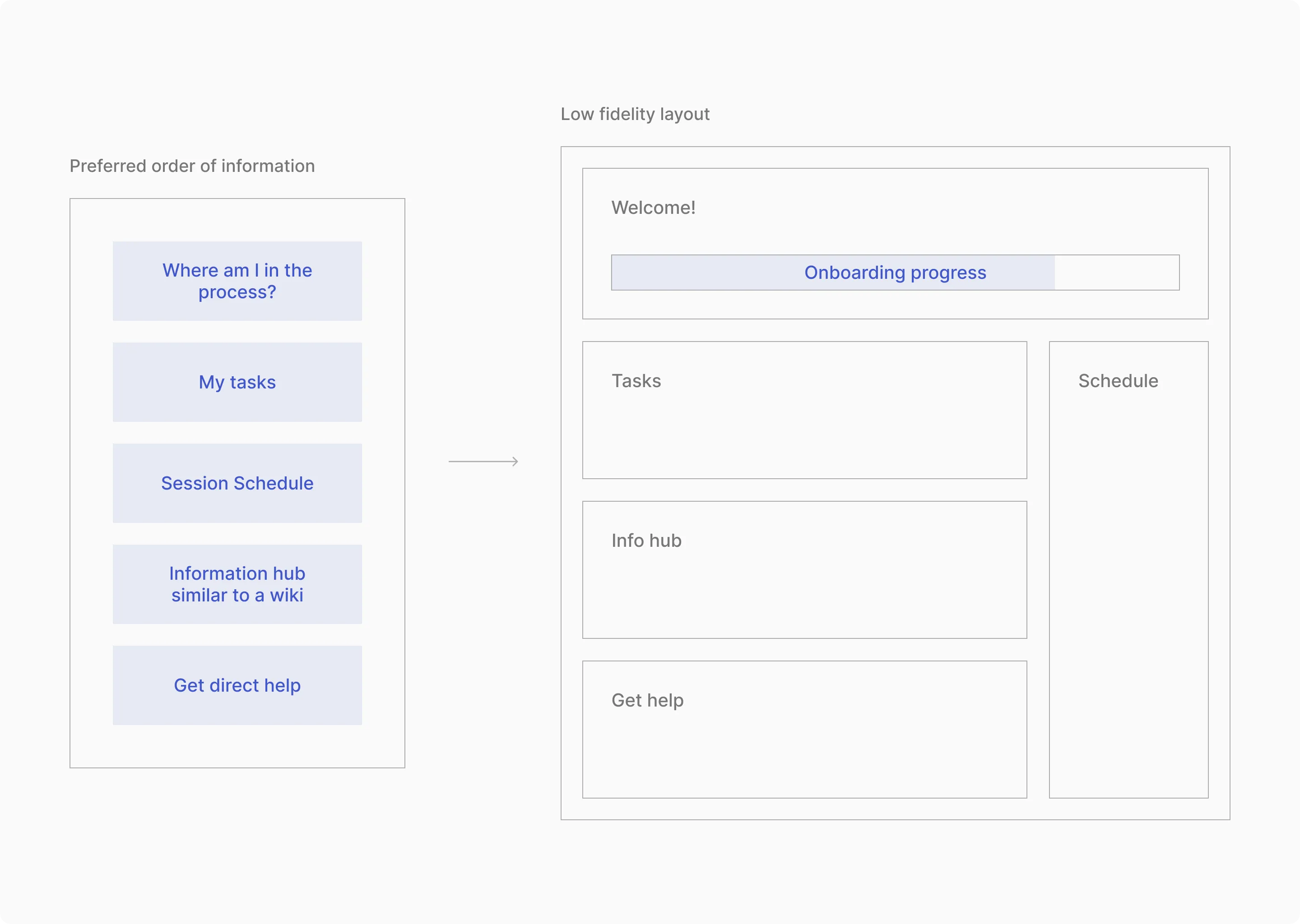
Task: Click the 'Info hub' heading text
Action: 646,541
